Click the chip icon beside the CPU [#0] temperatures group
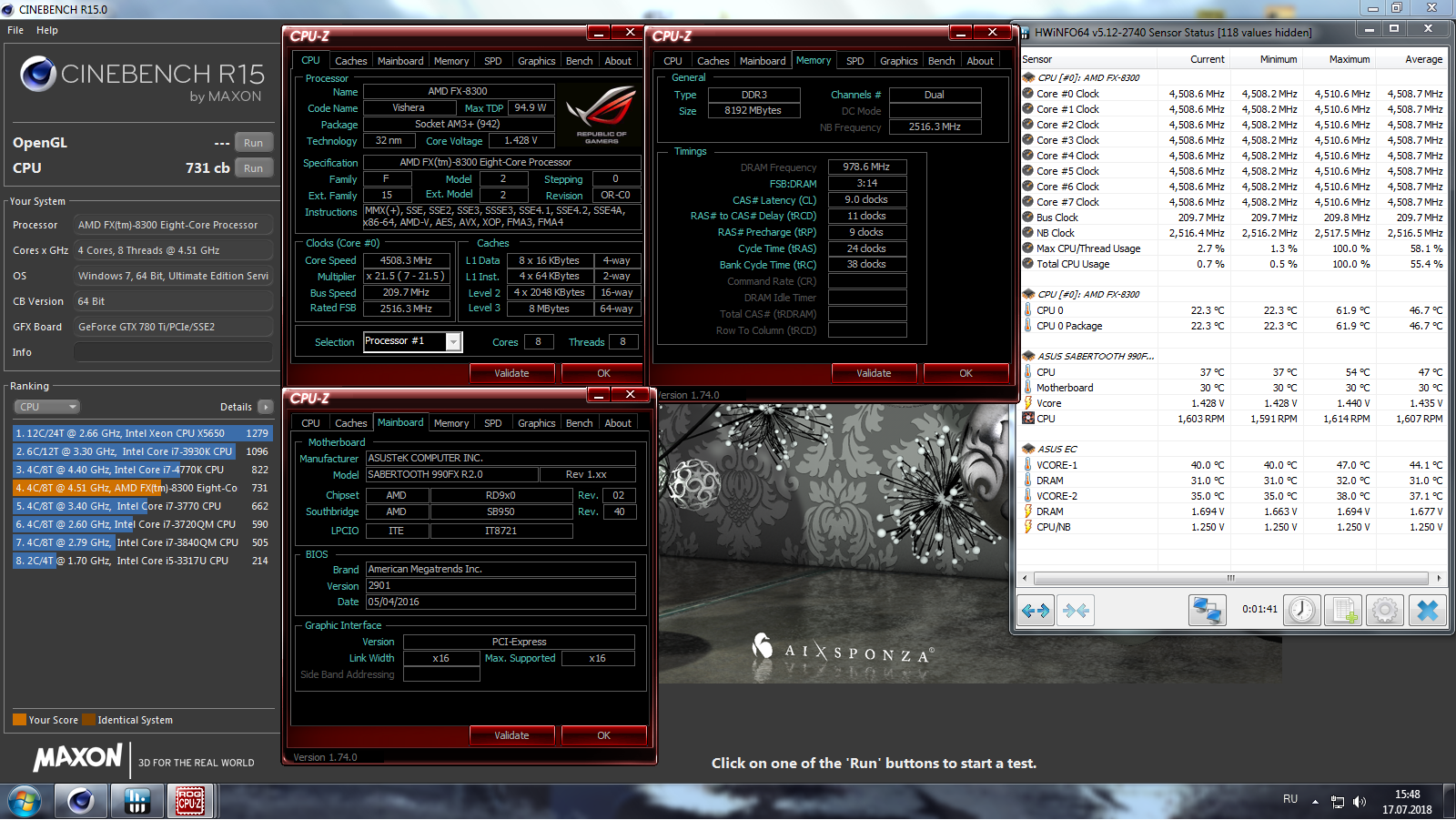The image size is (1456, 820). [1028, 294]
